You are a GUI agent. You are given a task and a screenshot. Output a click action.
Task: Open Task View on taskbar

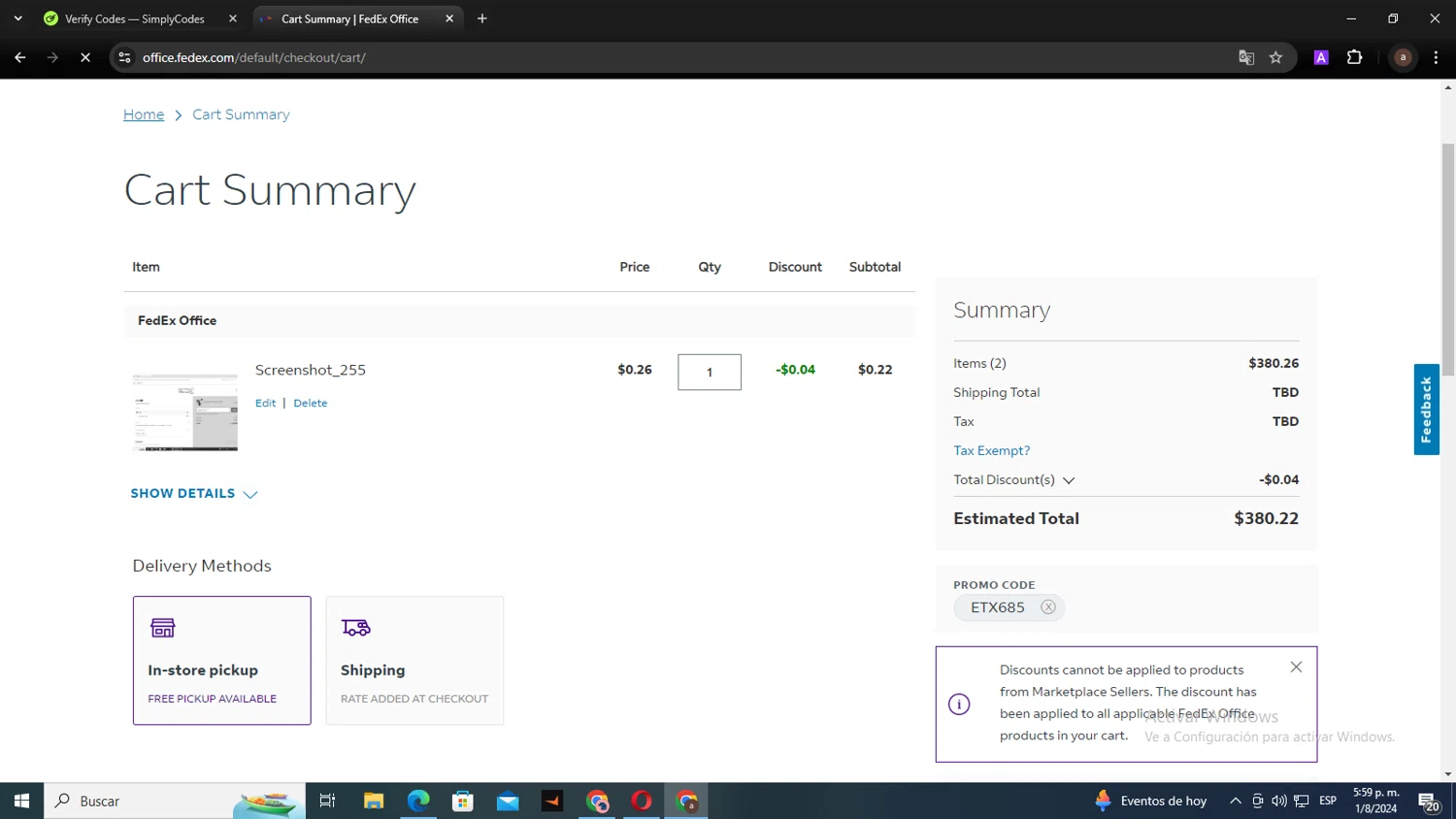pyautogui.click(x=327, y=801)
